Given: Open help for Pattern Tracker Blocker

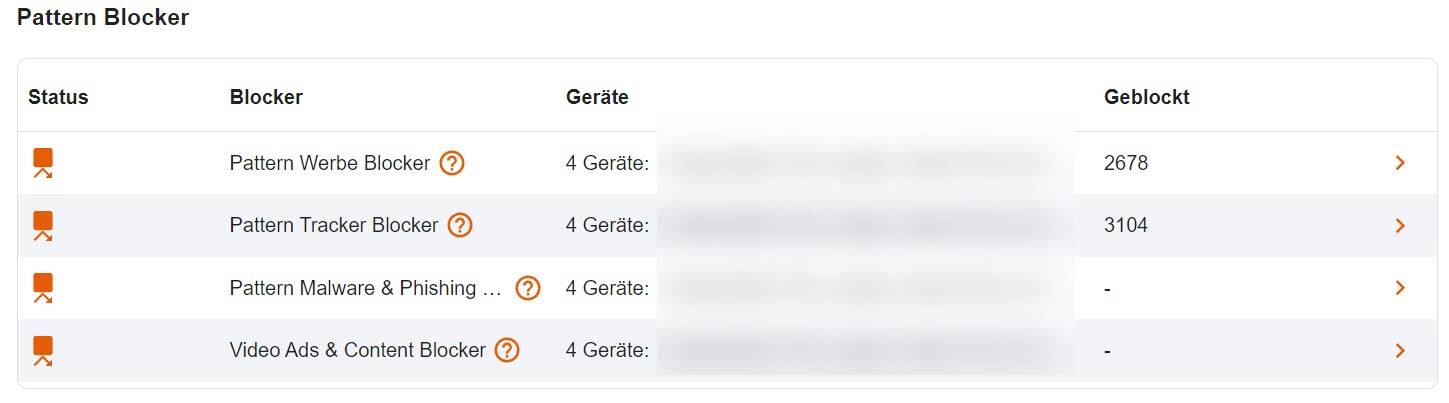Looking at the screenshot, I should point(460,225).
